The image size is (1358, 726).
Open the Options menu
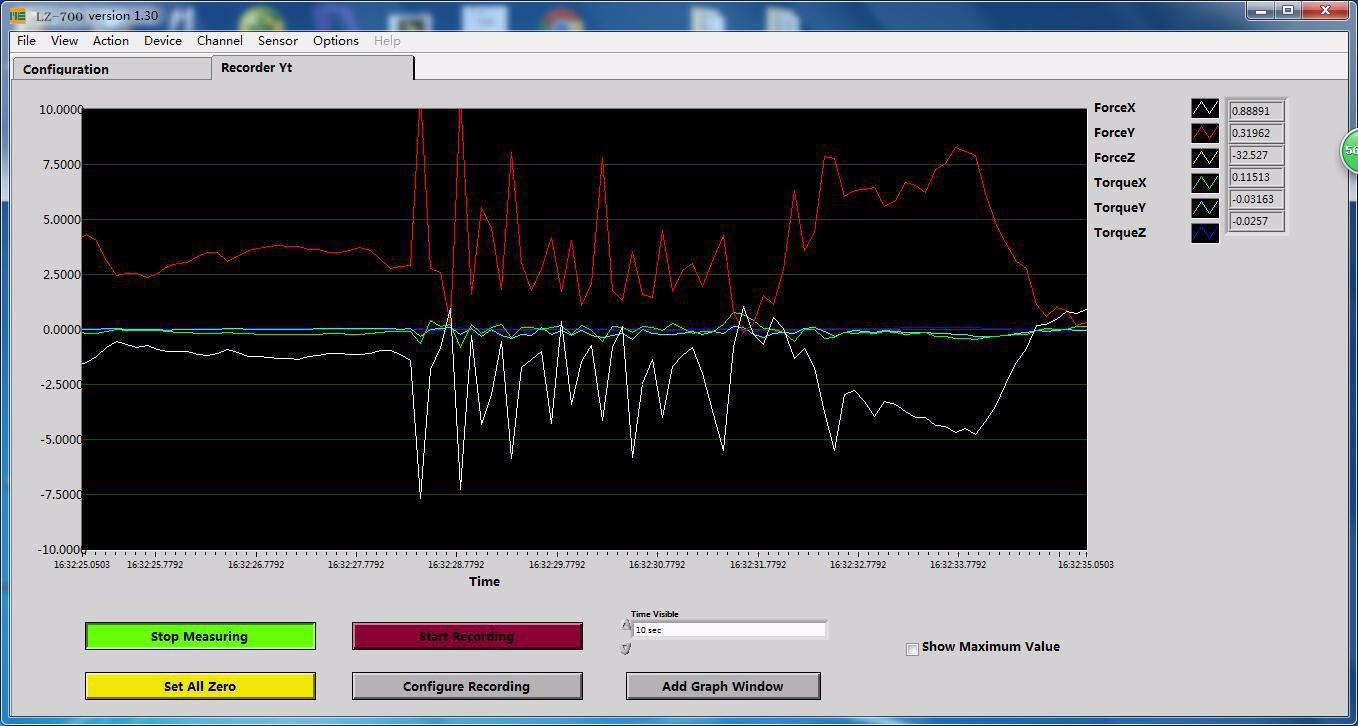(x=335, y=41)
